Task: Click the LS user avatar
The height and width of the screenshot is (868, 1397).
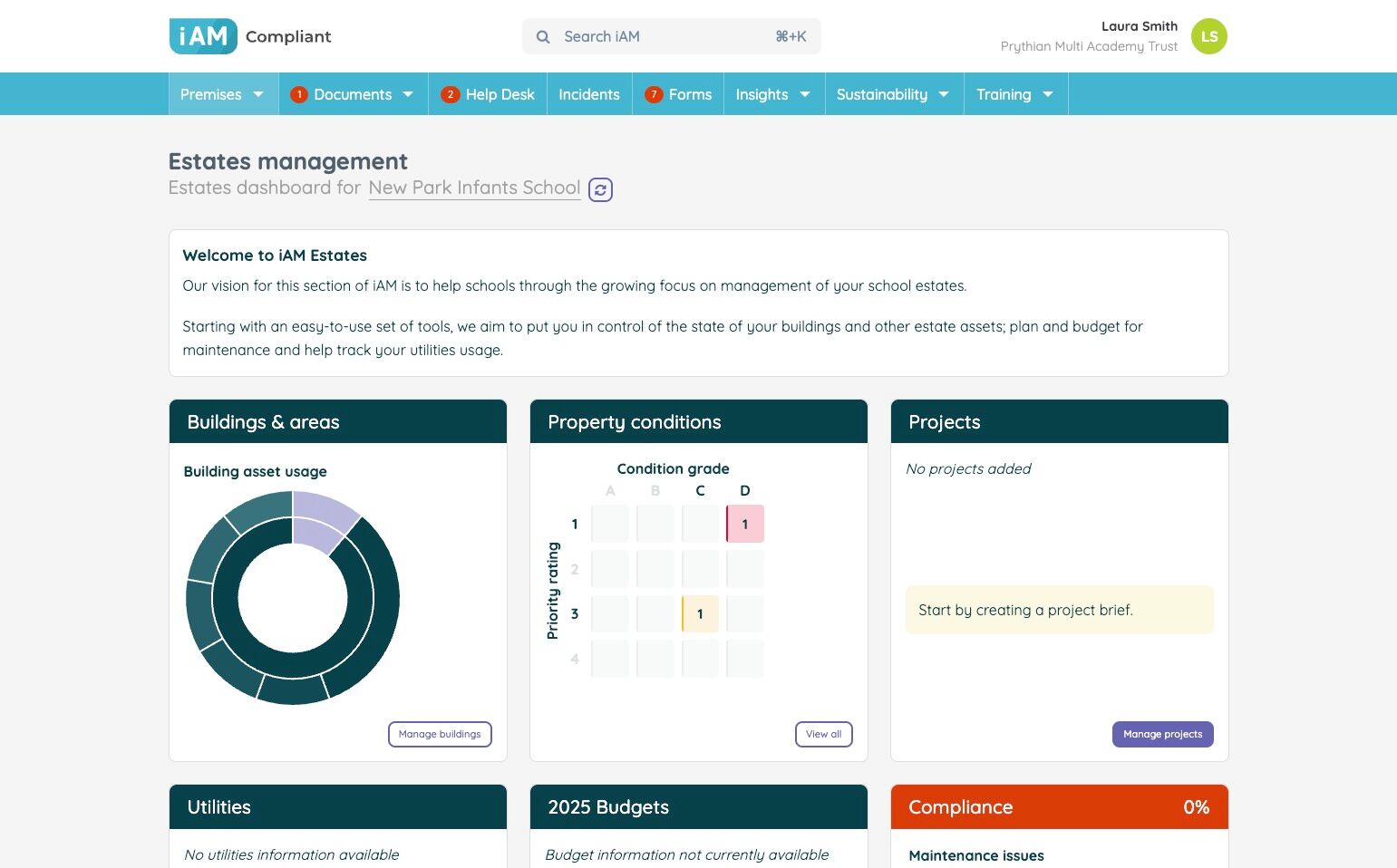Action: coord(1208,37)
